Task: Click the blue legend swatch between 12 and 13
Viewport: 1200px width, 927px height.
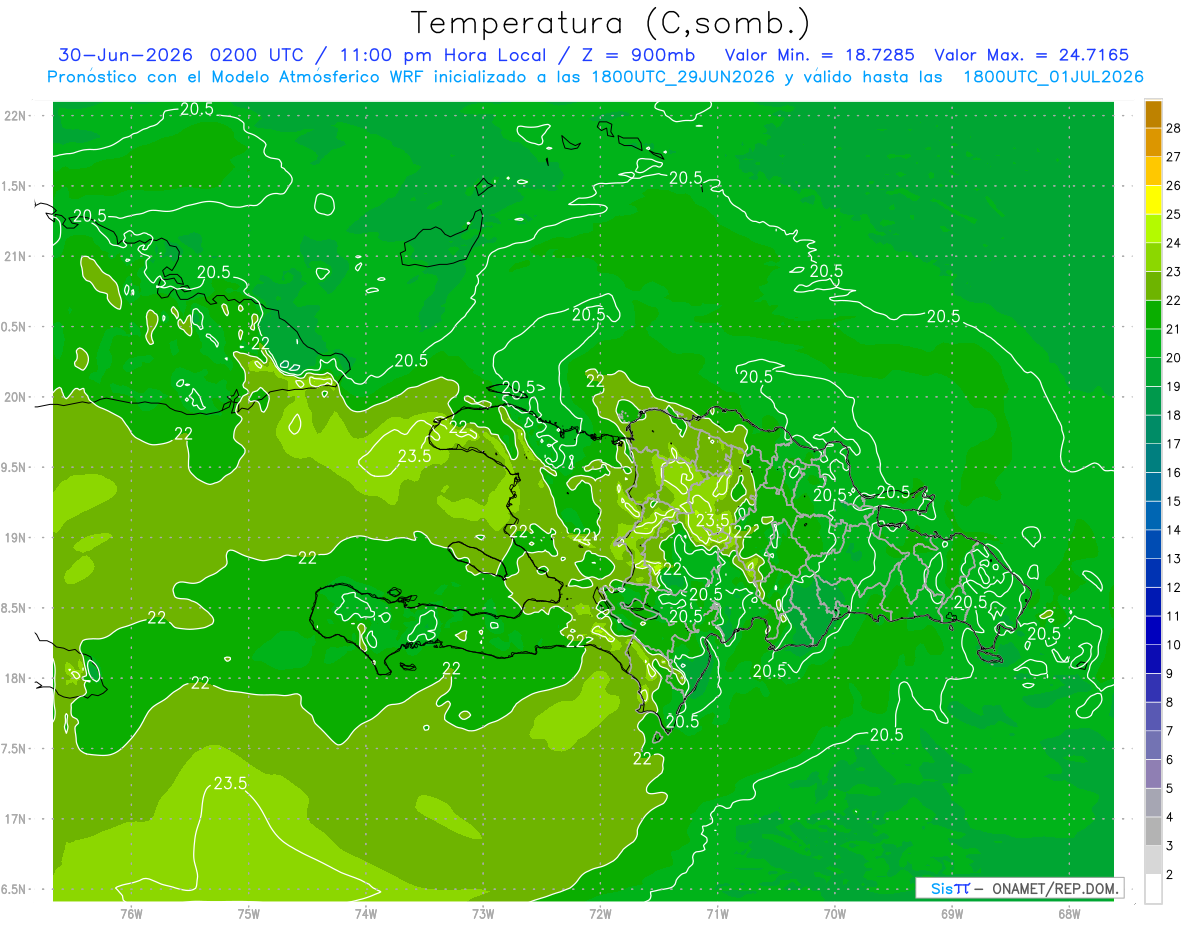Action: [x=1153, y=573]
